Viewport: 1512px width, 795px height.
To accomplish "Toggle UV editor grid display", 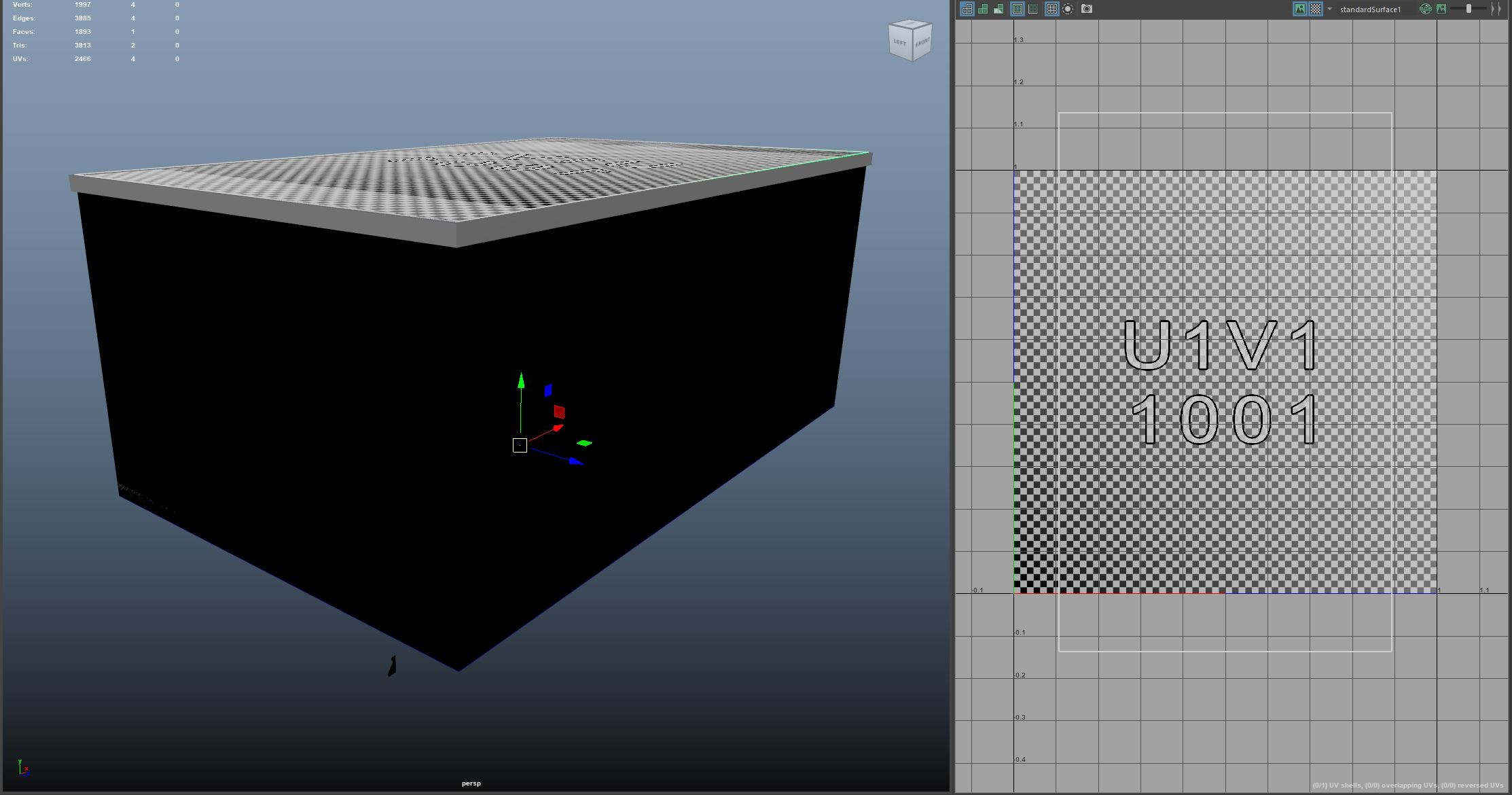I will tap(1051, 9).
